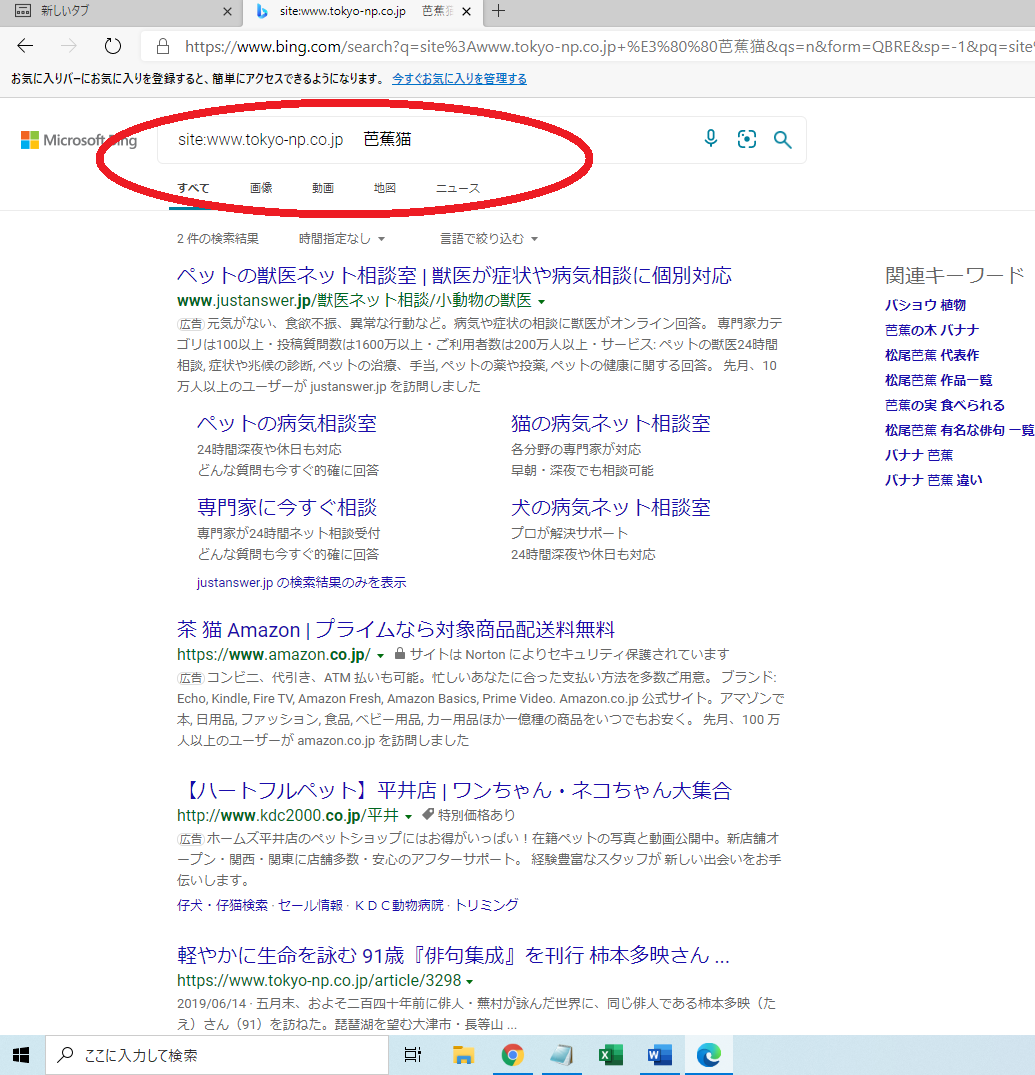Expand the arrow beside tokyo-np.co.jp/article/3298 URL
Viewport: 1035px width, 1075px height.
point(470,982)
